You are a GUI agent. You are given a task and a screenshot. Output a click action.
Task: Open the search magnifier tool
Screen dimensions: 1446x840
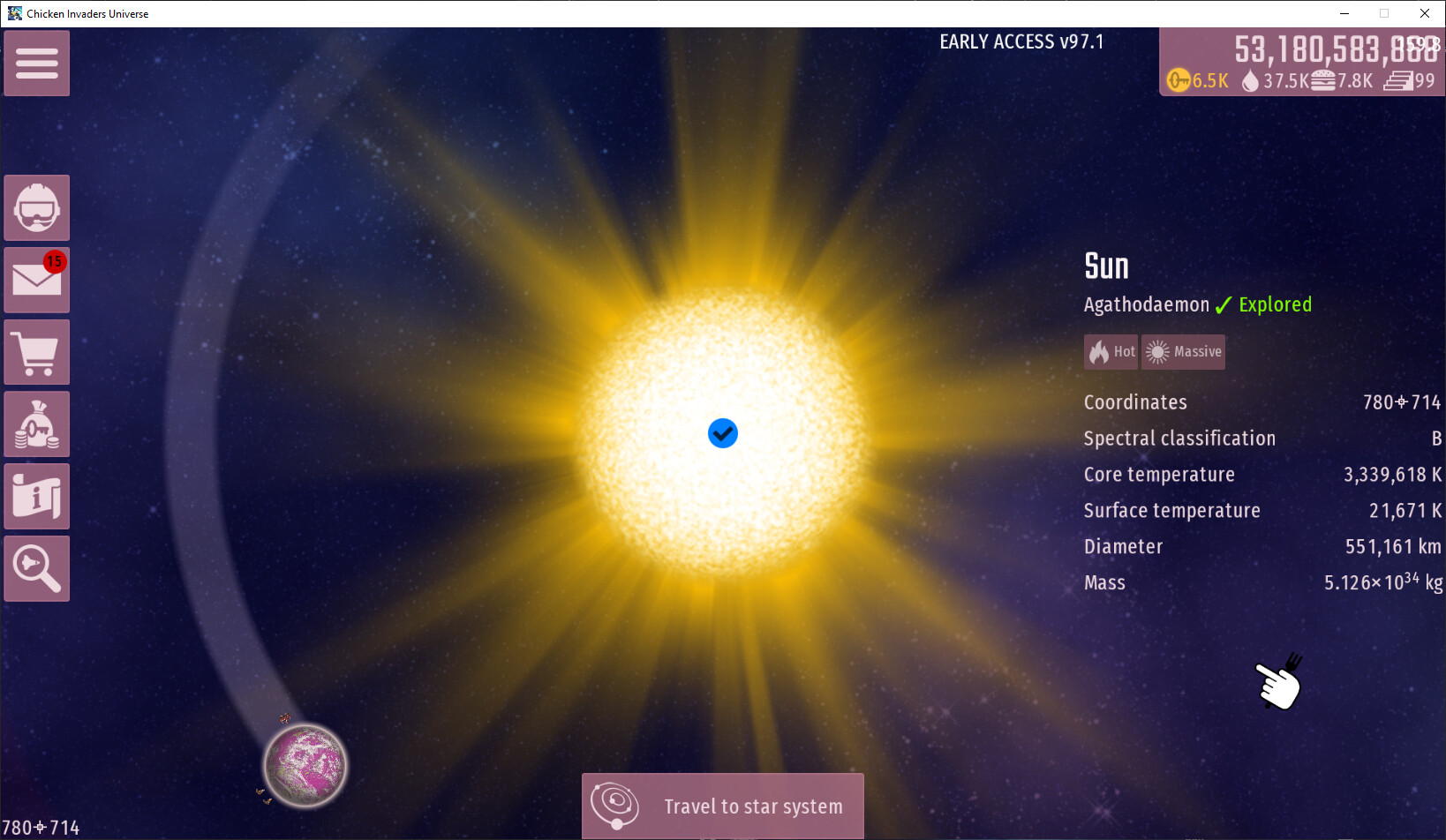click(x=37, y=569)
